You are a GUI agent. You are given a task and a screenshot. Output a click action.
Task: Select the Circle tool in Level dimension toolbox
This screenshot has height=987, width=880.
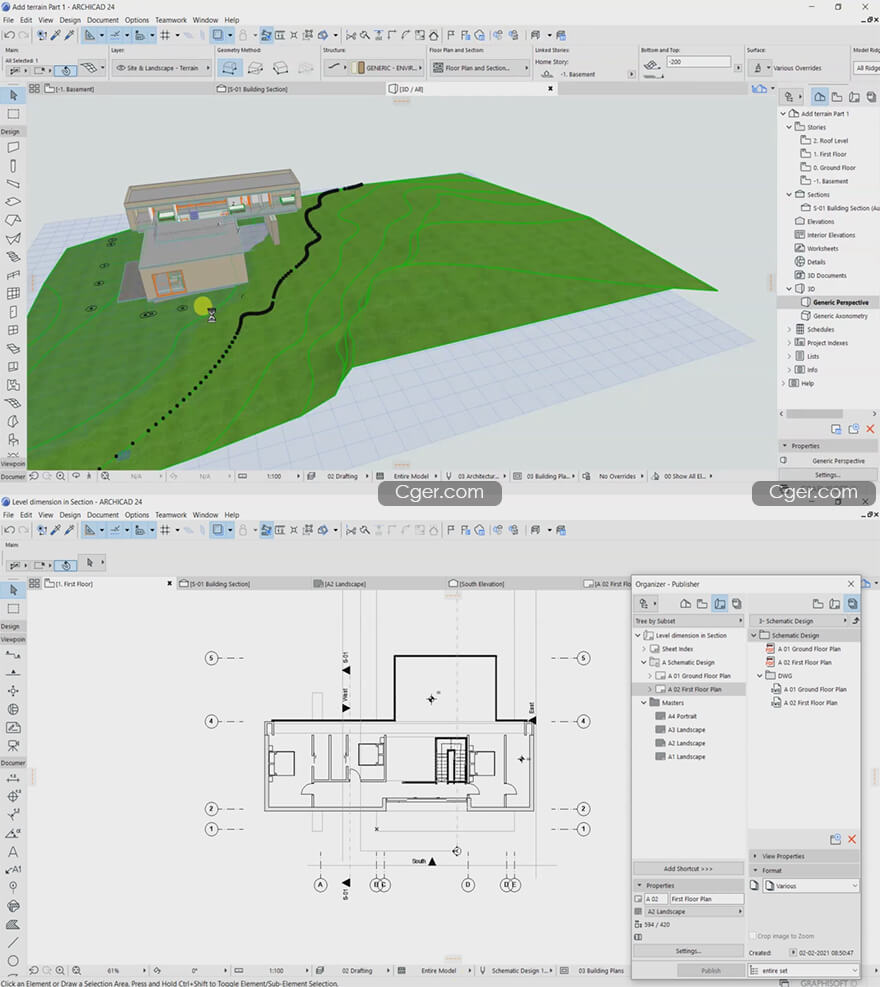[13, 961]
